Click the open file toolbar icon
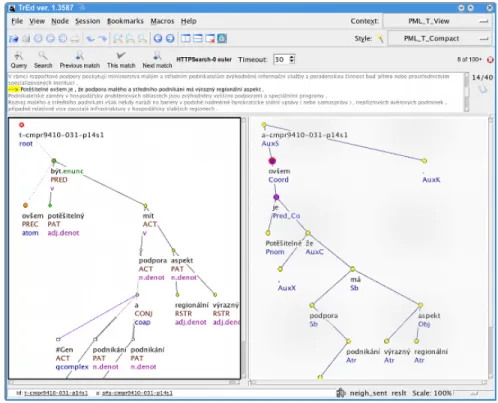 point(13,39)
